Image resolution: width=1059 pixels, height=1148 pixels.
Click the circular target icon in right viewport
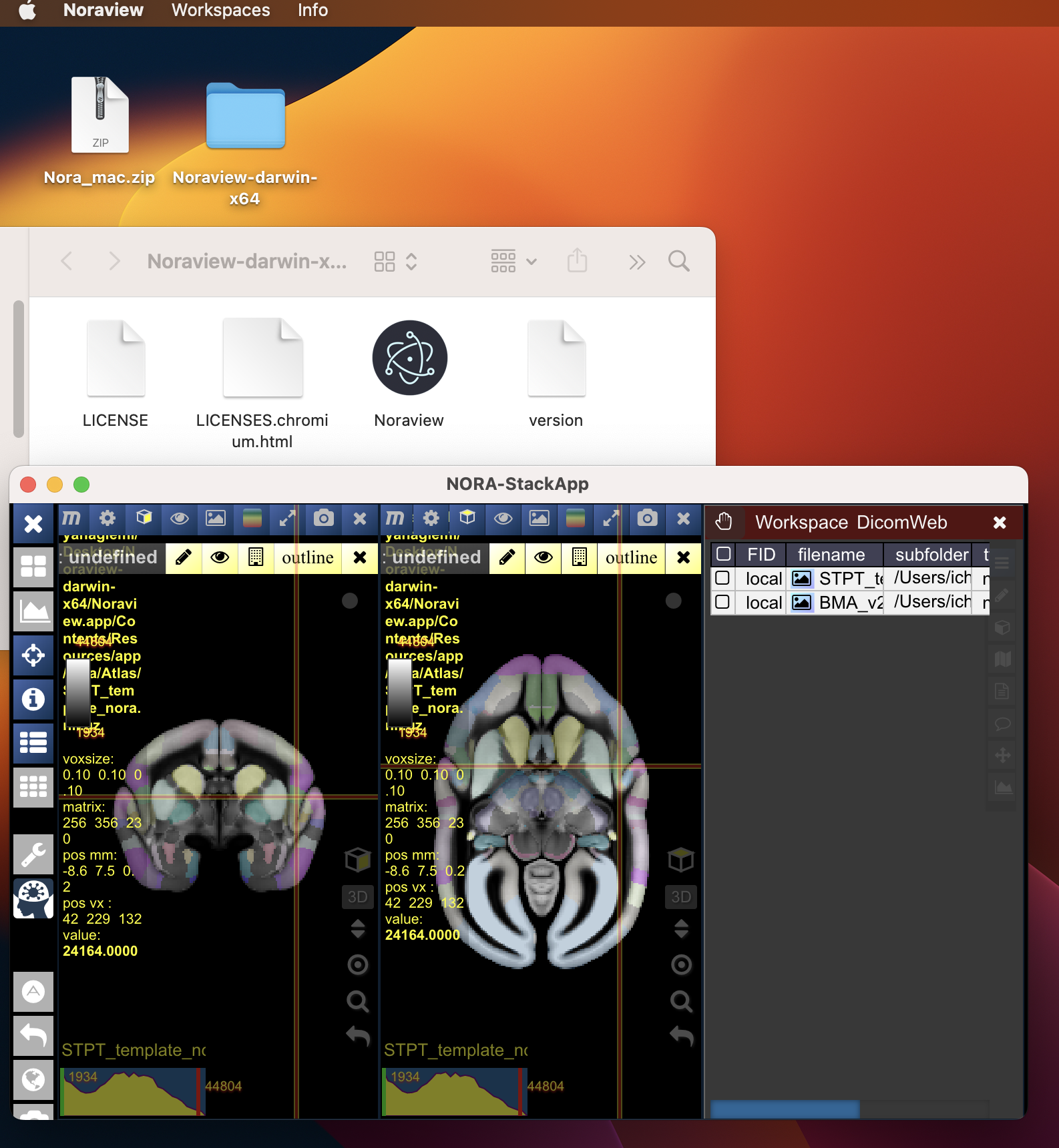point(681,964)
